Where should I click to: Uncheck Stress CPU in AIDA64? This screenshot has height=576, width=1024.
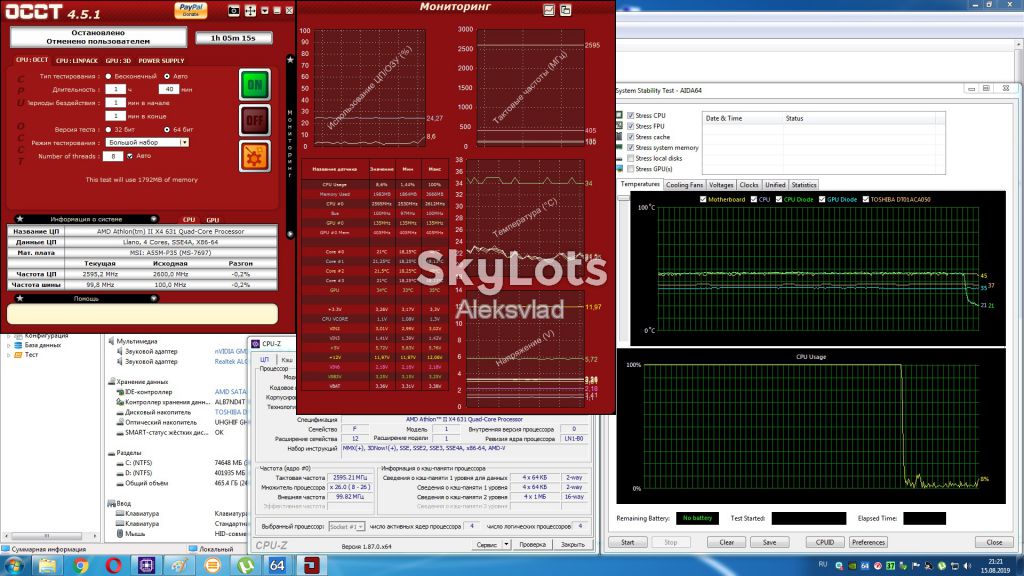[630, 116]
